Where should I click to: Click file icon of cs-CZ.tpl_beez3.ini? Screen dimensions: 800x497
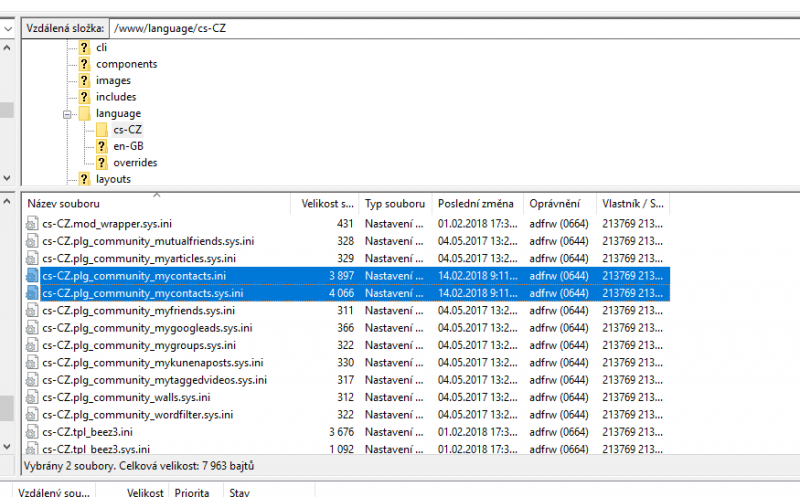click(32, 432)
